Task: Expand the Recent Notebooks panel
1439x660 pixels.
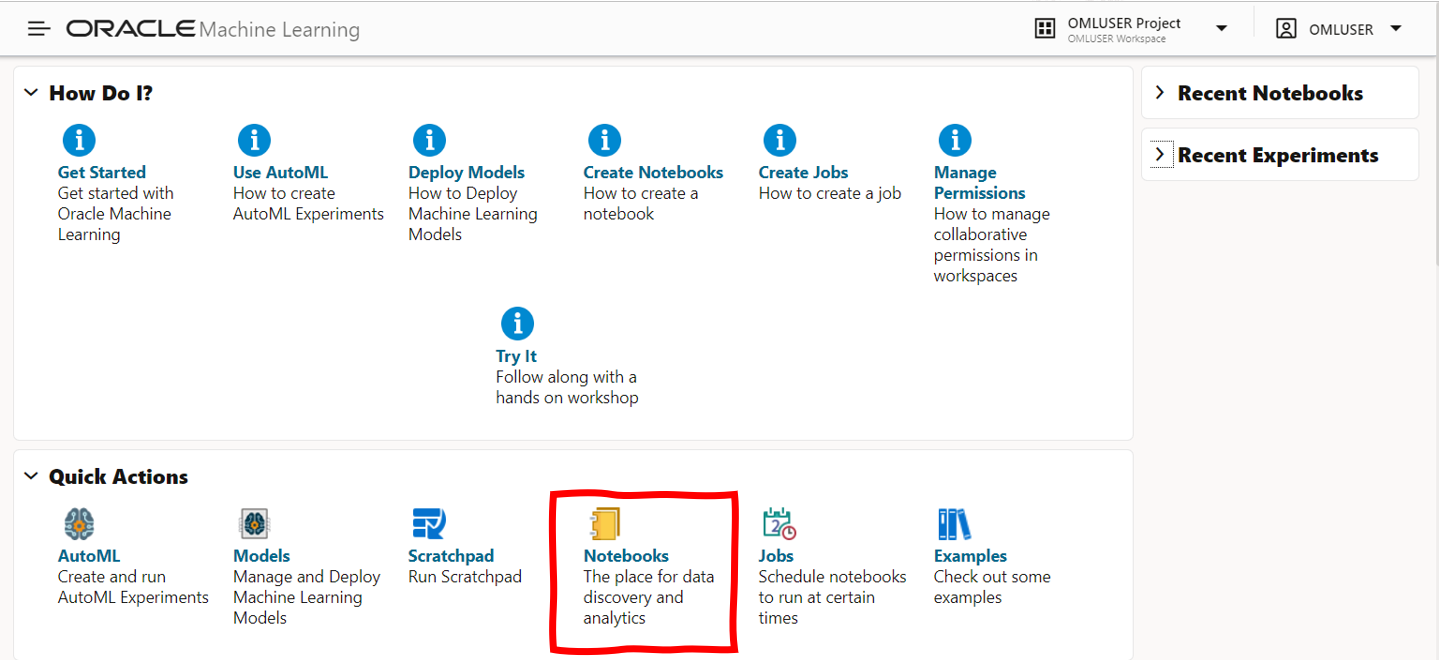Action: 1160,93
